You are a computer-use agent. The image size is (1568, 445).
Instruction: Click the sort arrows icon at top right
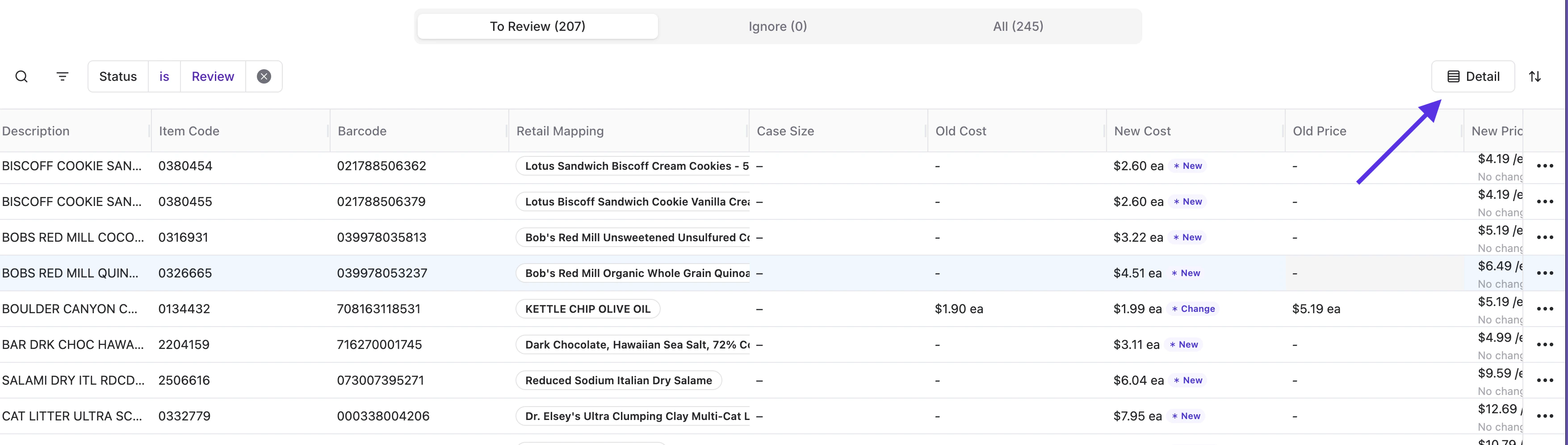click(1536, 76)
